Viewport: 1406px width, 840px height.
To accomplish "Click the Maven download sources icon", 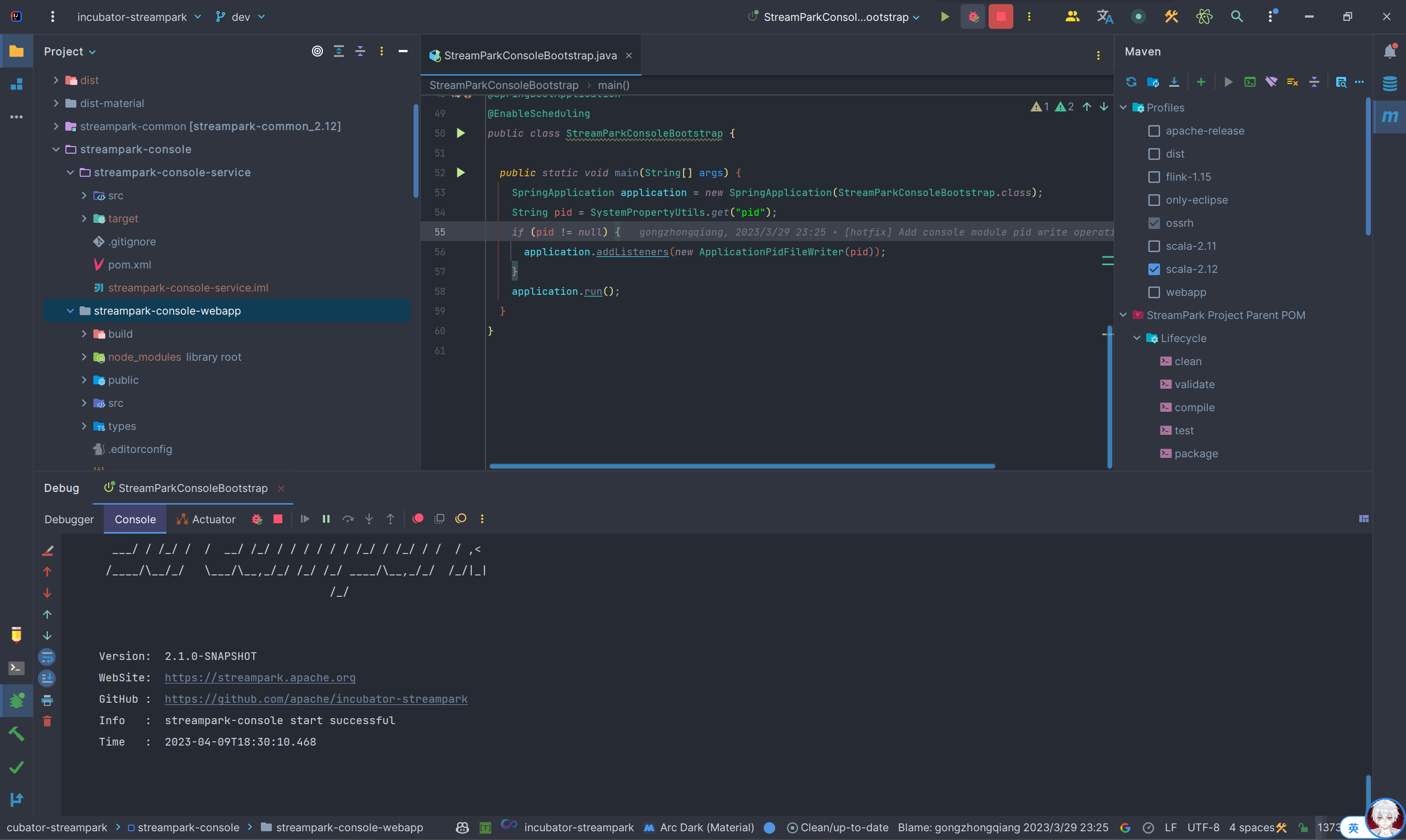I will point(1174,82).
